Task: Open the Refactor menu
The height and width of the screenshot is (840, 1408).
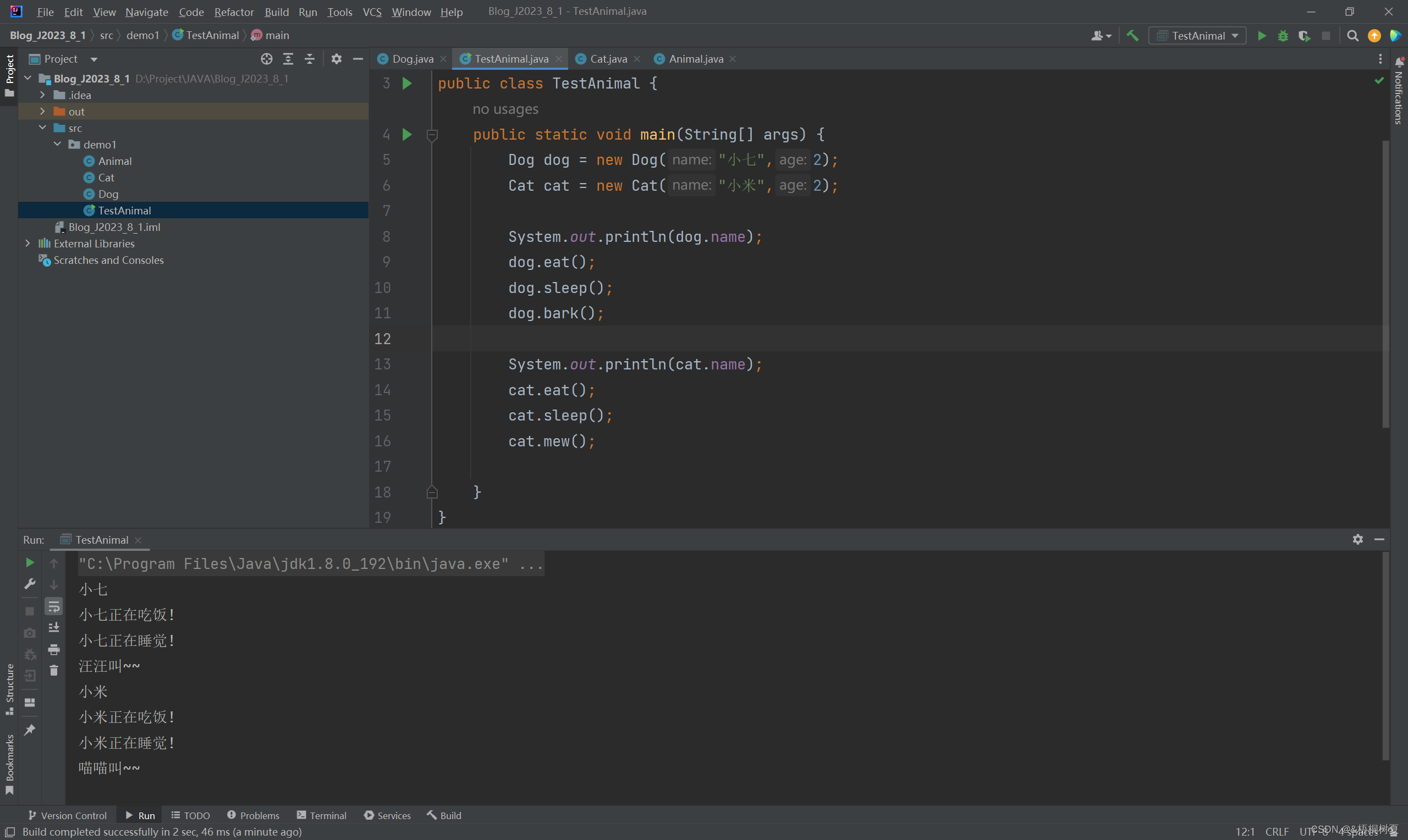Action: coord(234,12)
